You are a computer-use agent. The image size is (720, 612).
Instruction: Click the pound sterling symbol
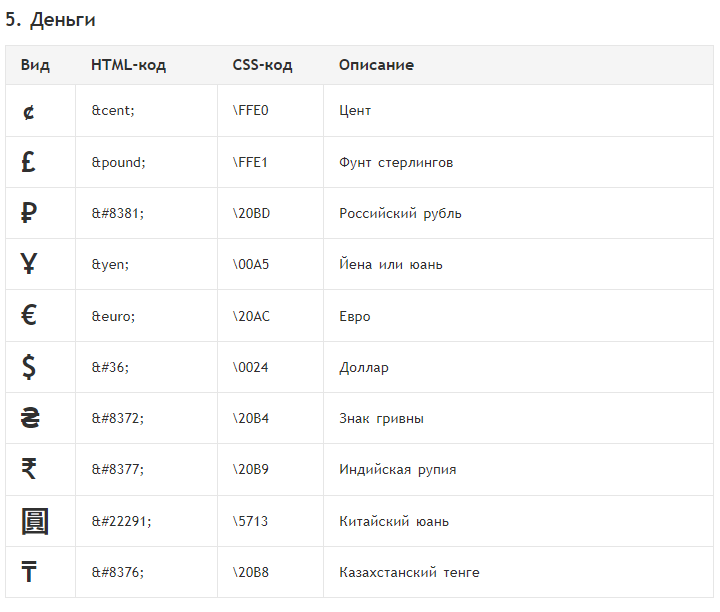[x=28, y=162]
